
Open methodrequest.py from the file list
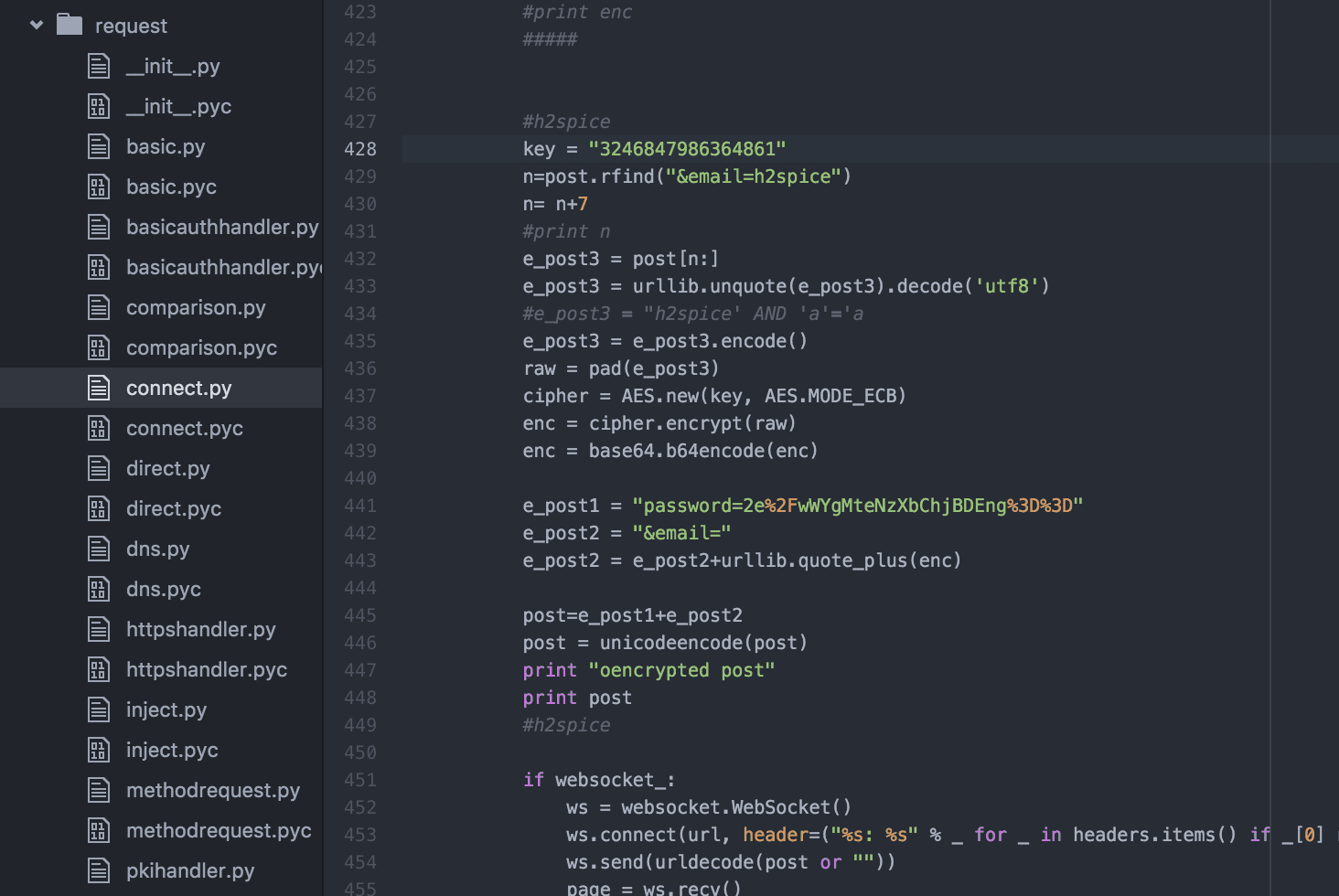213,789
